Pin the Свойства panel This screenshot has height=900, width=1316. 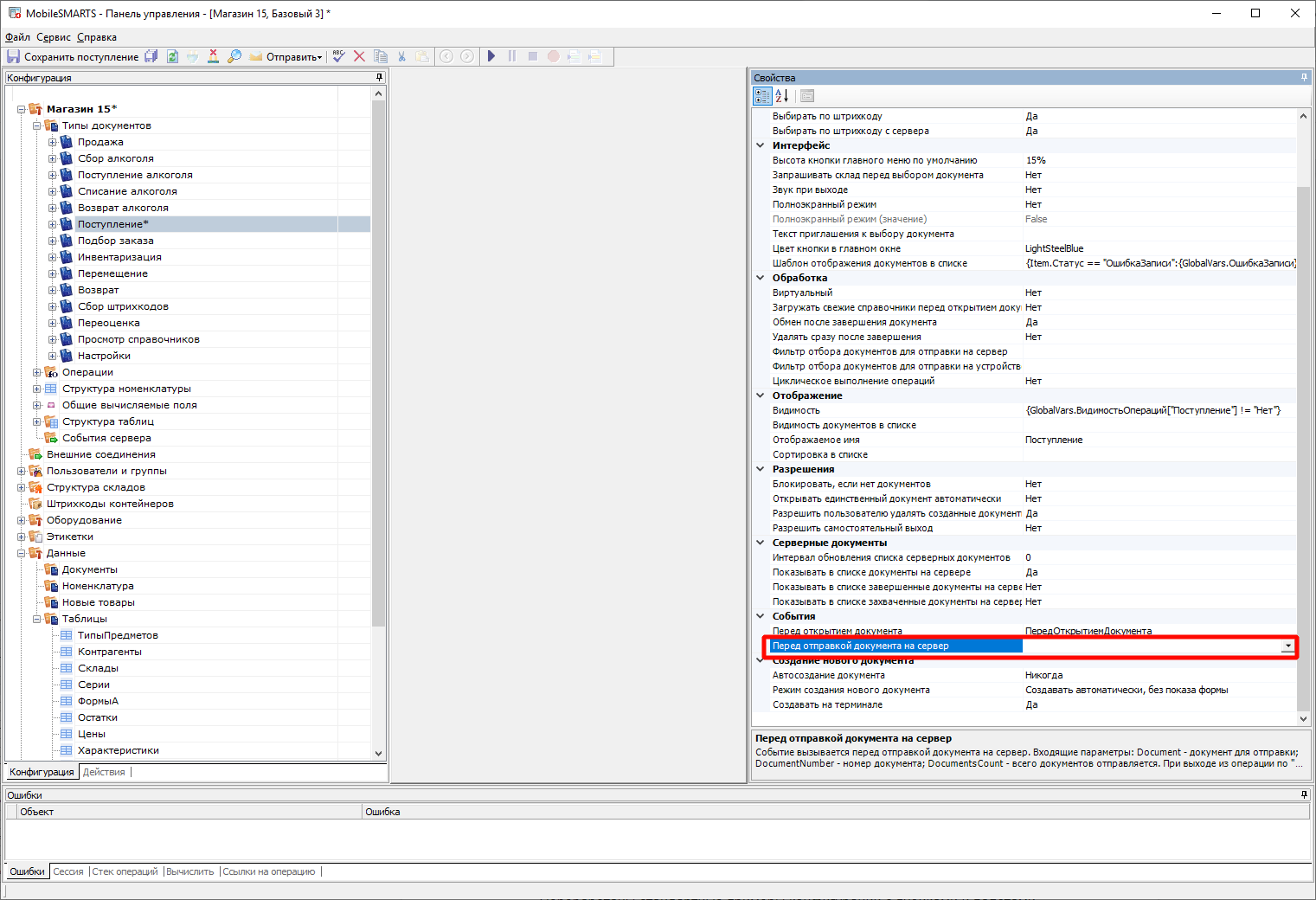click(1304, 77)
